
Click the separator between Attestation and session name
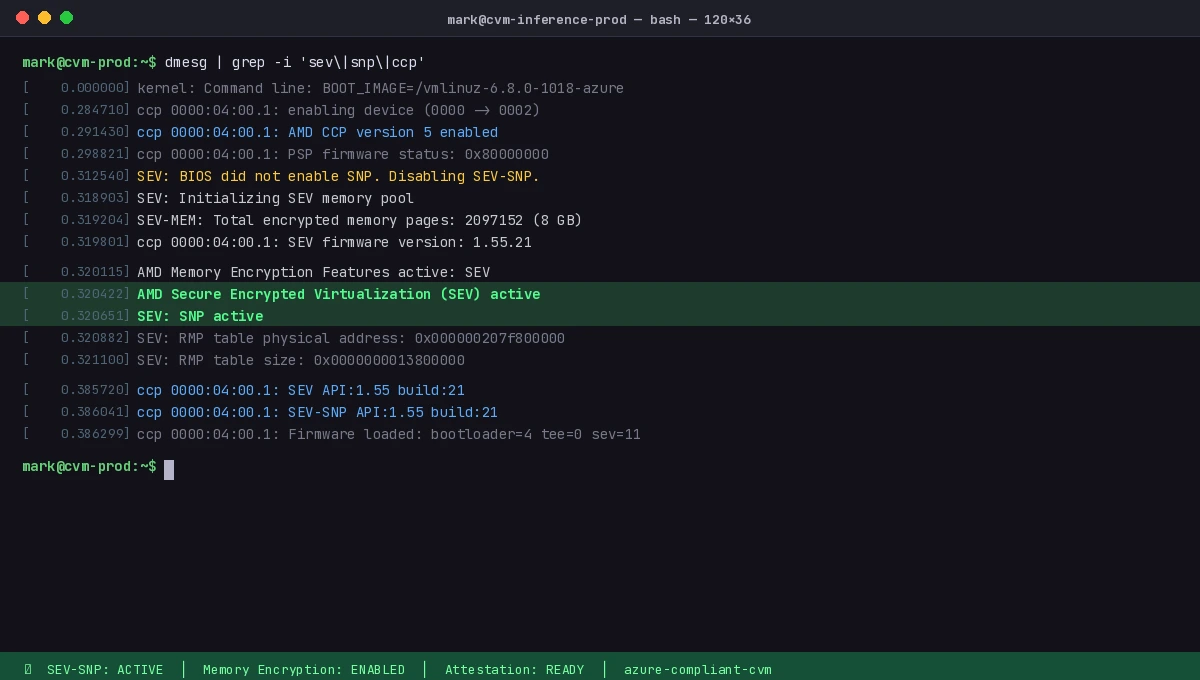coord(604,670)
